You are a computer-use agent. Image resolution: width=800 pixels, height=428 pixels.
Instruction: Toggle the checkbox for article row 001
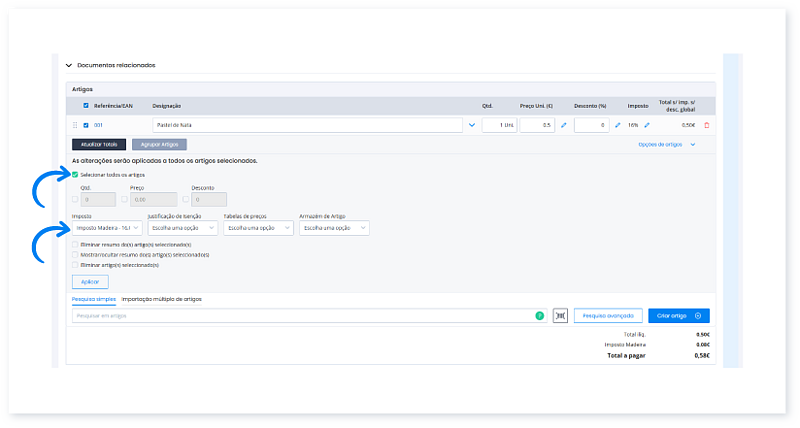(x=86, y=125)
